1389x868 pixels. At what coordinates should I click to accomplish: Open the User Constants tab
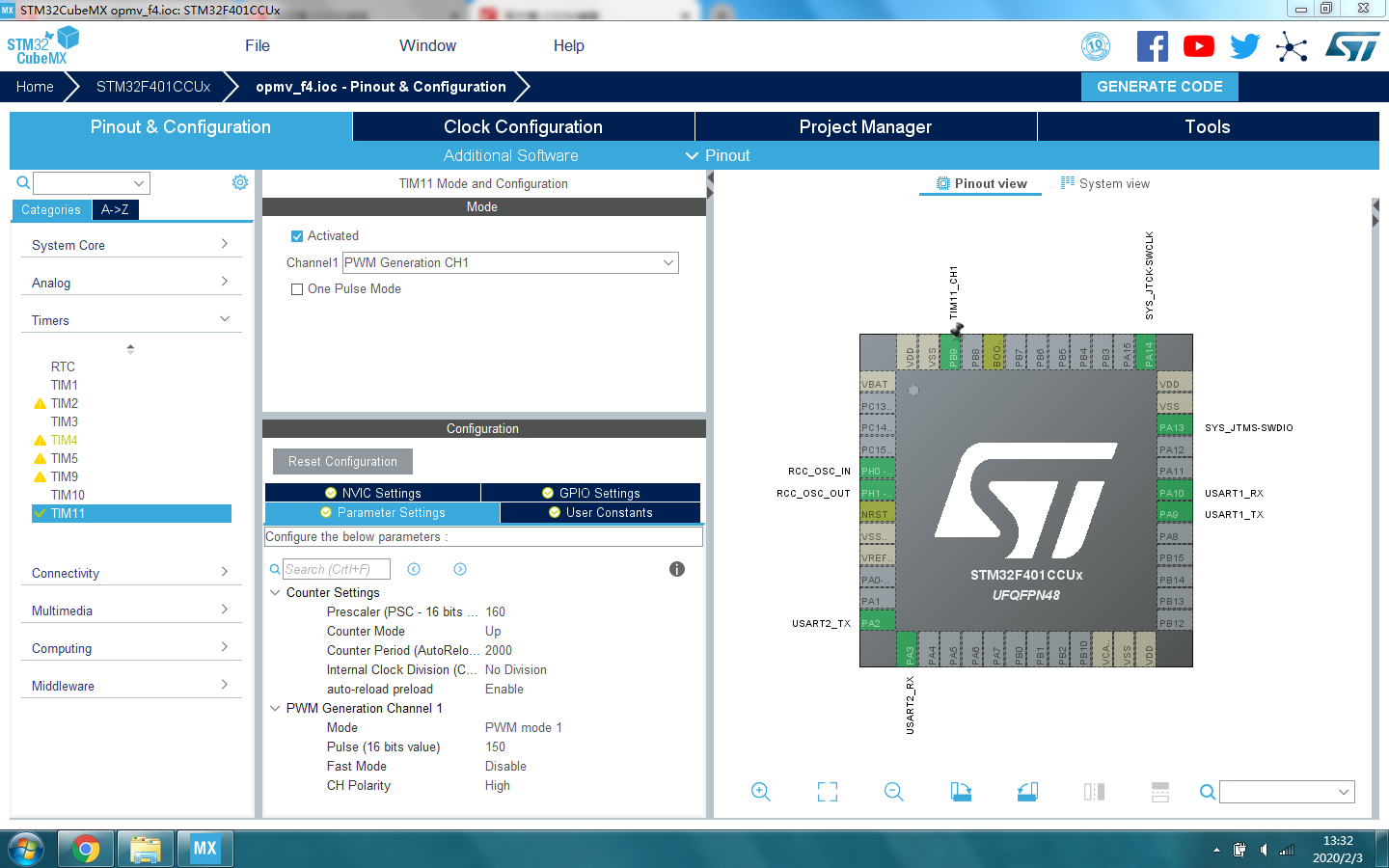click(600, 512)
